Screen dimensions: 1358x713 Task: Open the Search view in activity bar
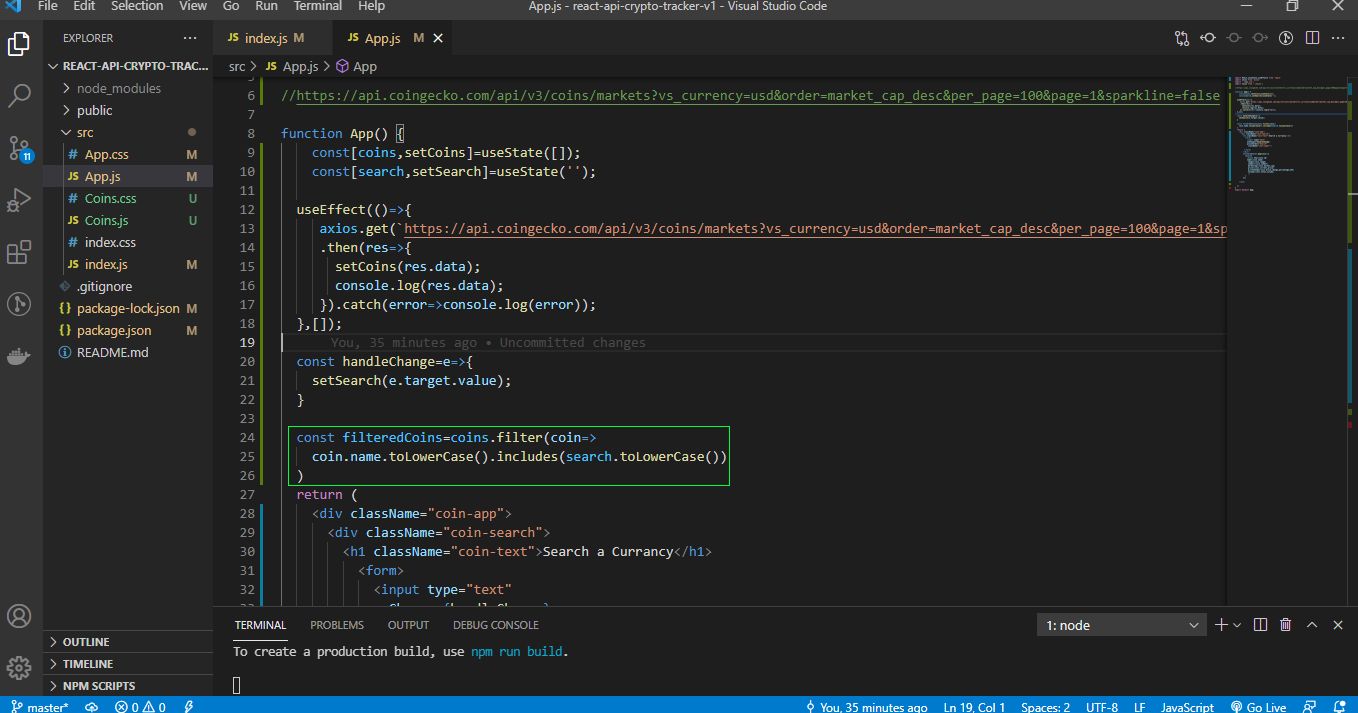tap(20, 96)
